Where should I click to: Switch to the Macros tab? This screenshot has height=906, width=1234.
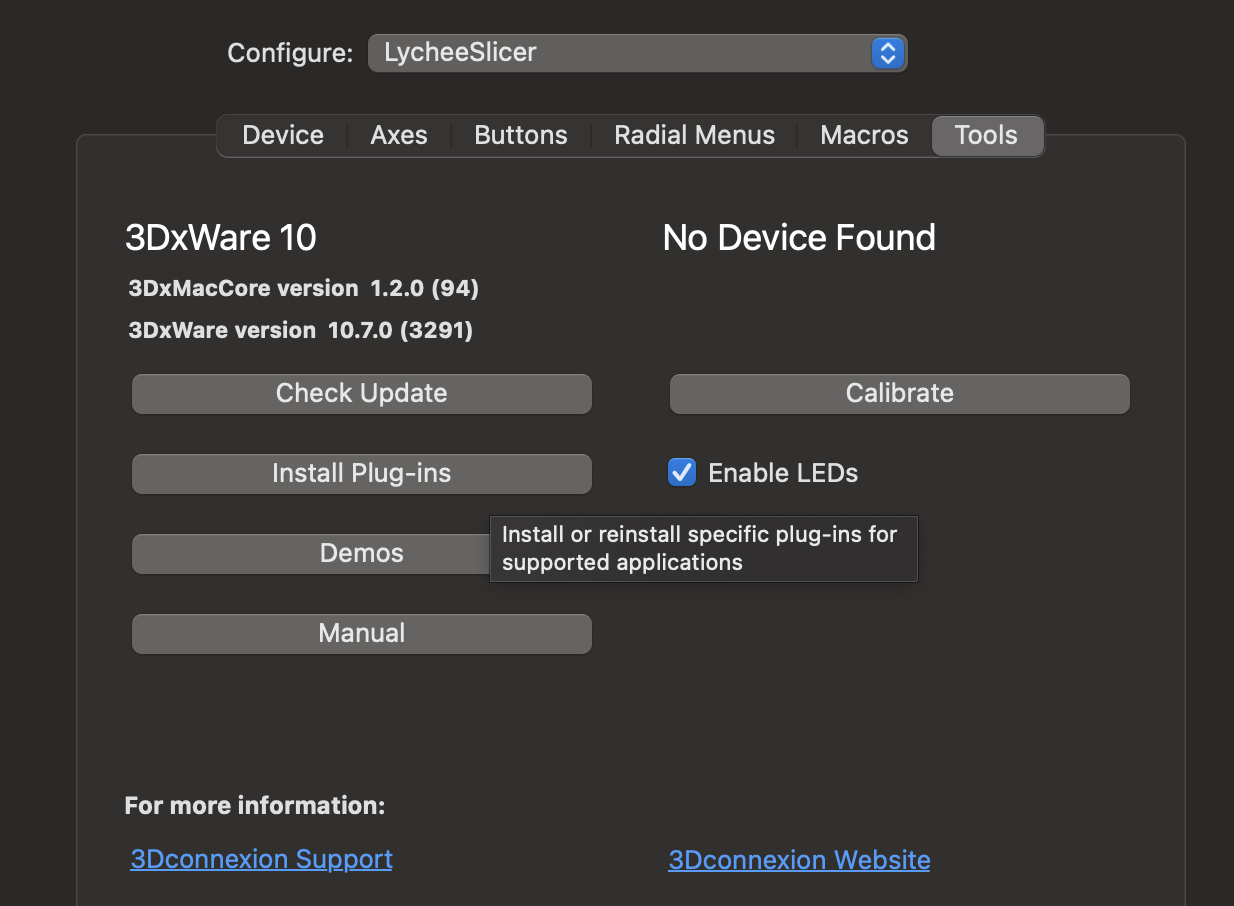[863, 134]
